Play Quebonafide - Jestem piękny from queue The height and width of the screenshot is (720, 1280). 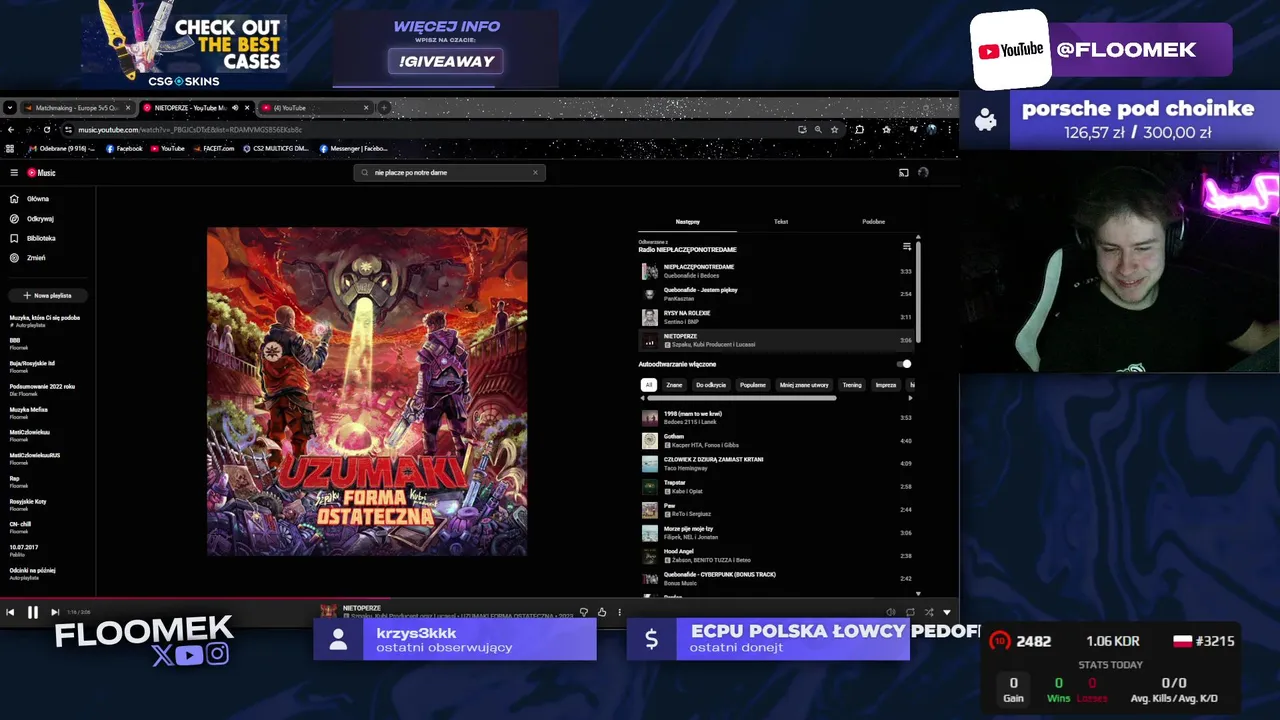click(775, 294)
